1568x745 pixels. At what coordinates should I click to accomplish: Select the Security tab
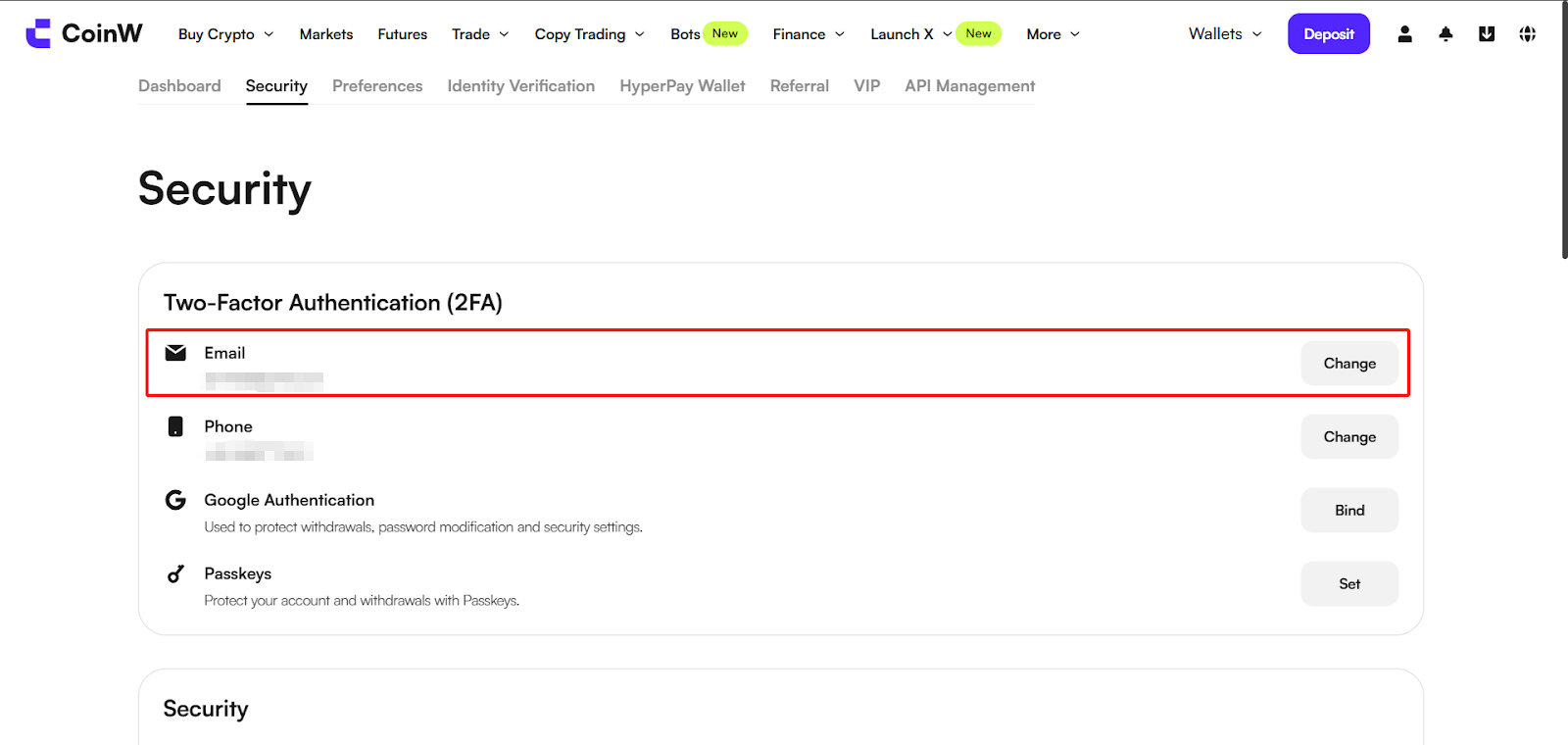(x=276, y=86)
